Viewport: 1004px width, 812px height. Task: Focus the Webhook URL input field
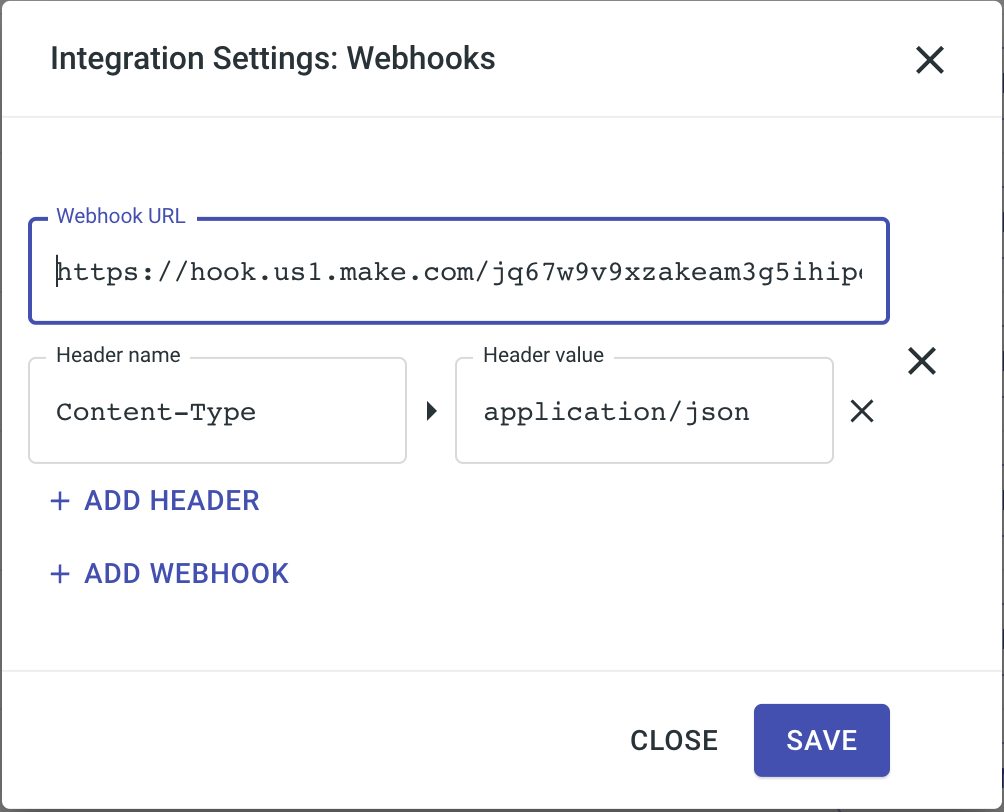tap(458, 271)
